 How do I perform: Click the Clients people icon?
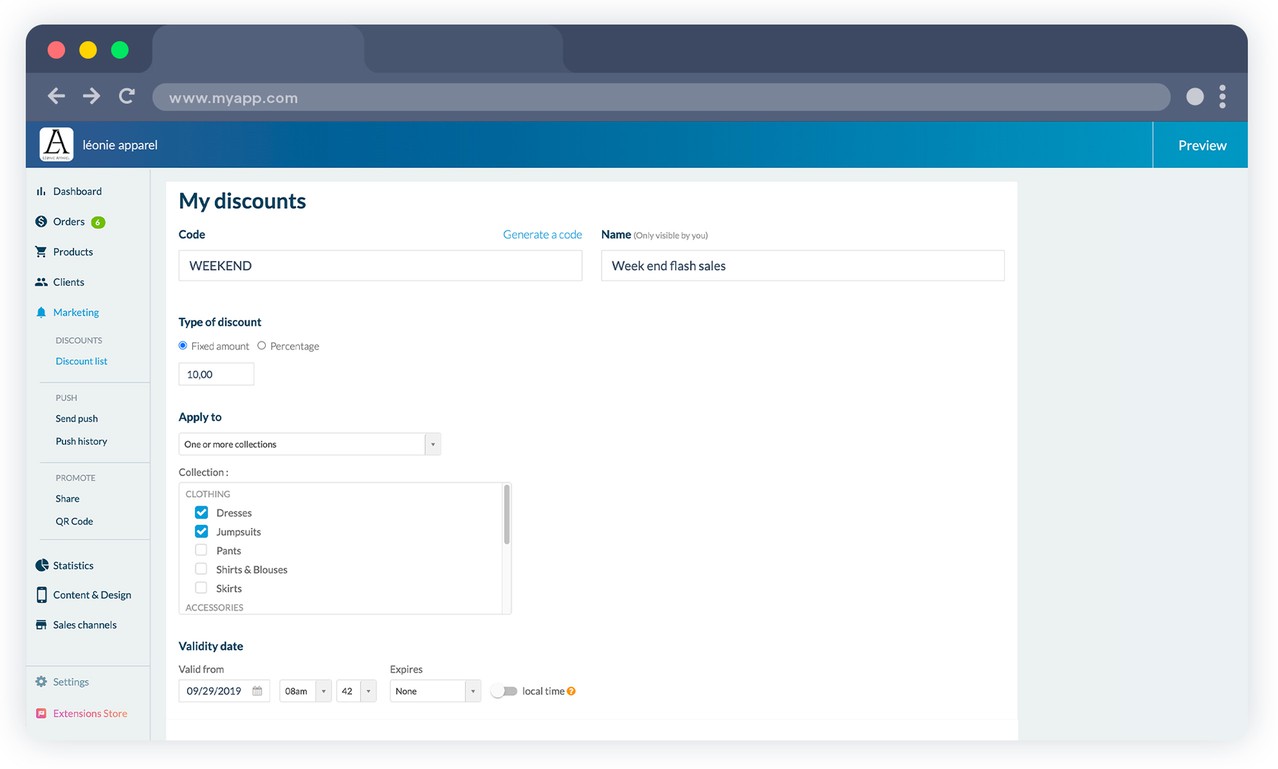coord(41,282)
